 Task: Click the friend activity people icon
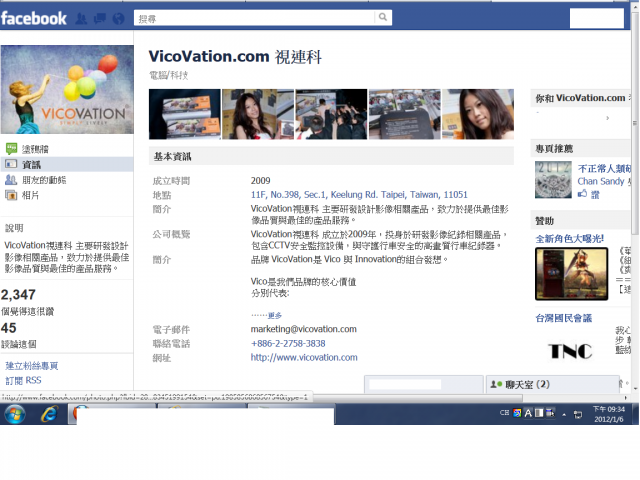[x=11, y=180]
